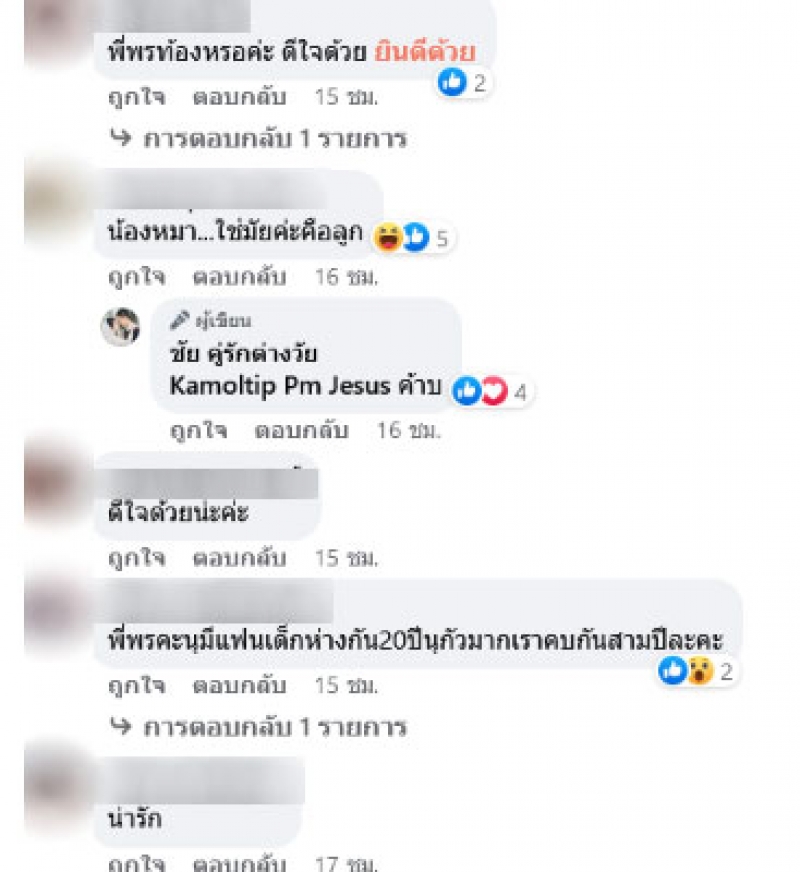This screenshot has height=872, width=800.
Task: Like the author's reply comment
Action: pos(198,430)
